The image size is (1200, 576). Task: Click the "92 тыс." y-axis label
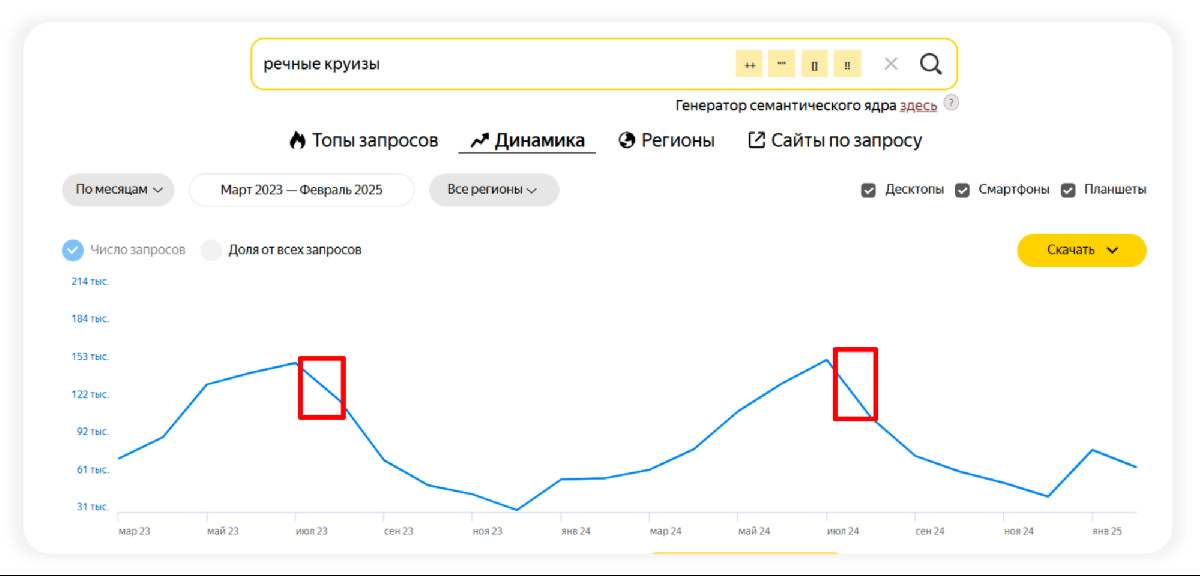click(x=91, y=432)
